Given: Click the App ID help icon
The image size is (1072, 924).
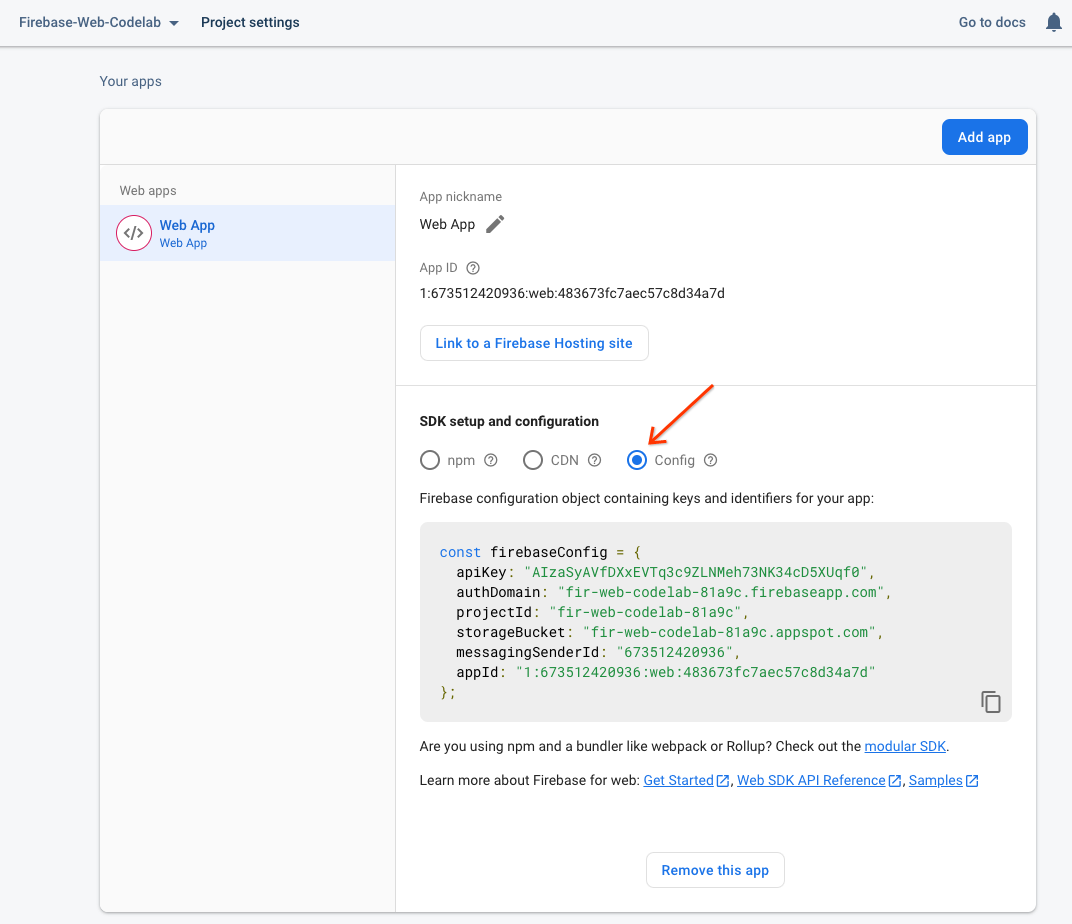Looking at the screenshot, I should (473, 268).
